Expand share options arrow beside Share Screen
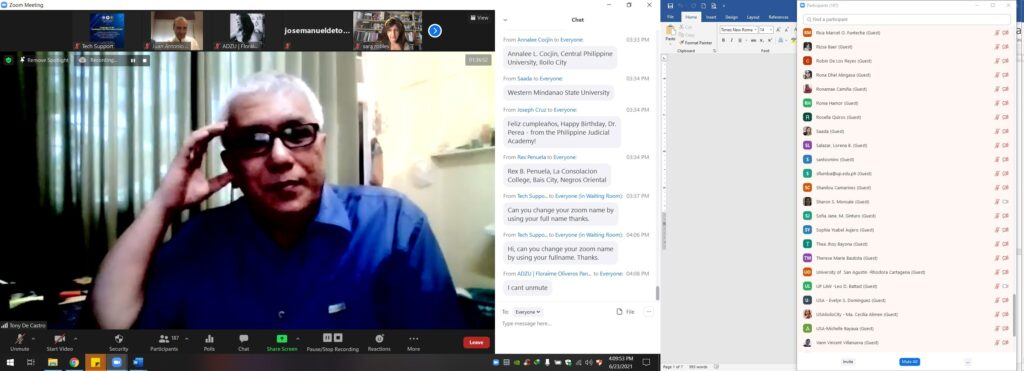 pyautogui.click(x=298, y=338)
